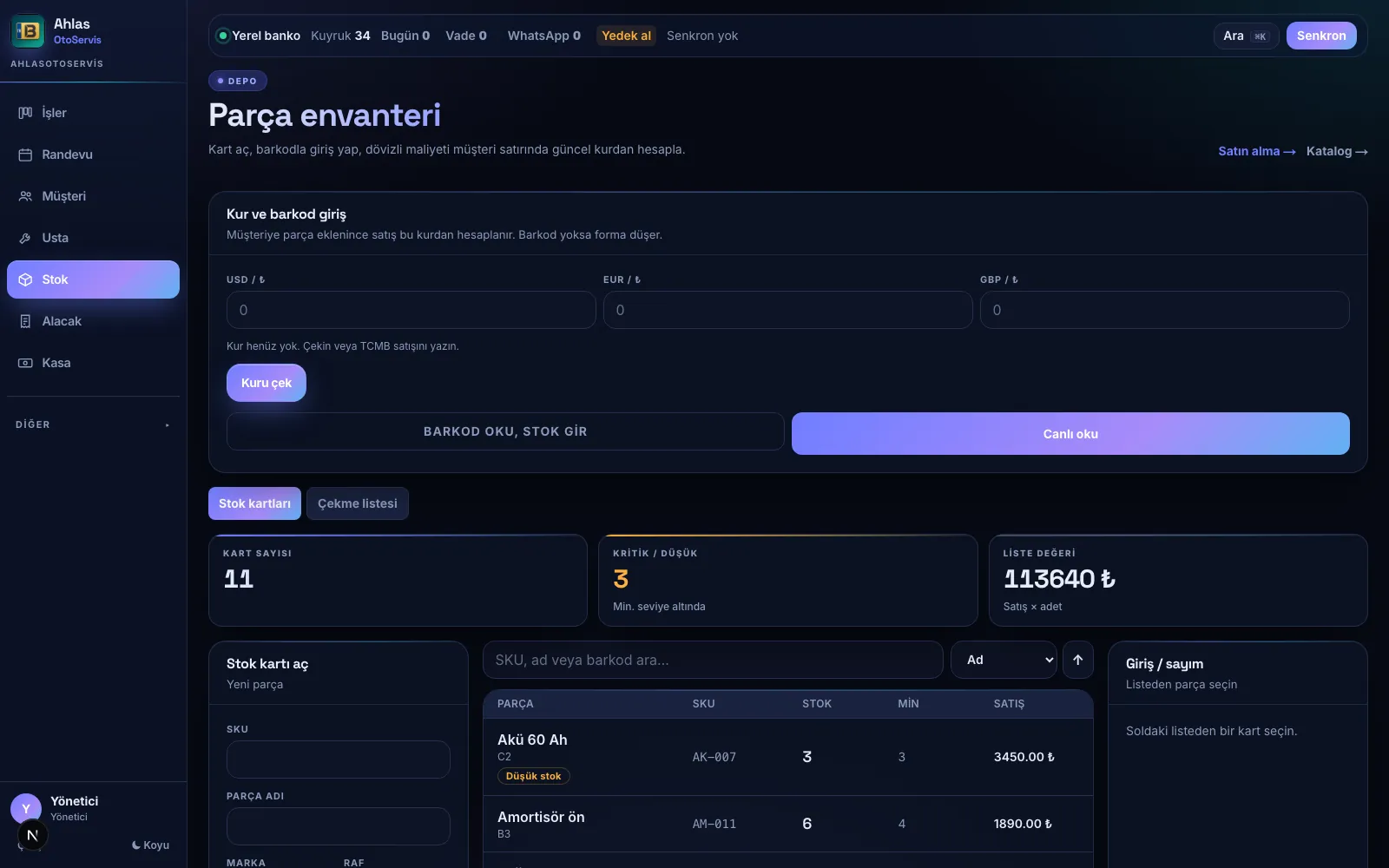Focus the GBP / ₺ rate field
The width and height of the screenshot is (1389, 868).
tap(1165, 310)
